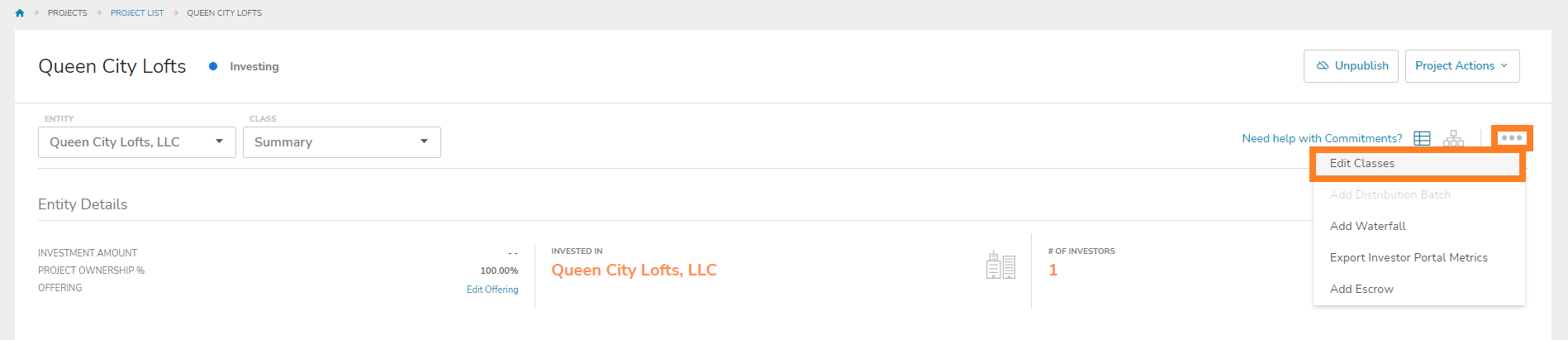Click the cloud icon on Unpublish button
This screenshot has height=340, width=1568.
(1323, 66)
